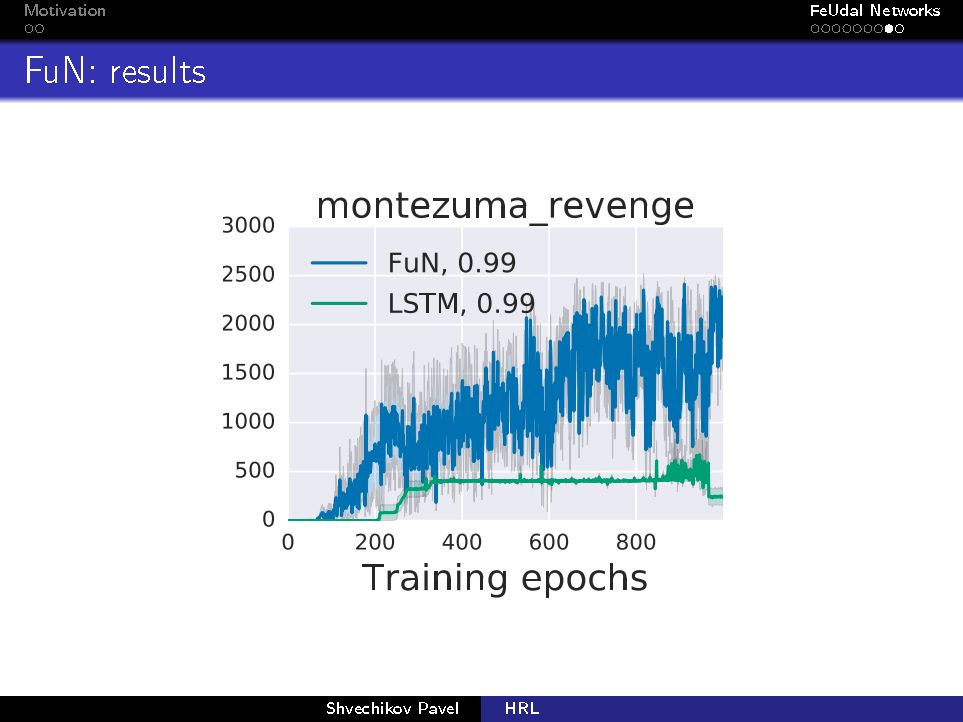
Task: Select first navigation circle under Motivation
Action: [29, 28]
